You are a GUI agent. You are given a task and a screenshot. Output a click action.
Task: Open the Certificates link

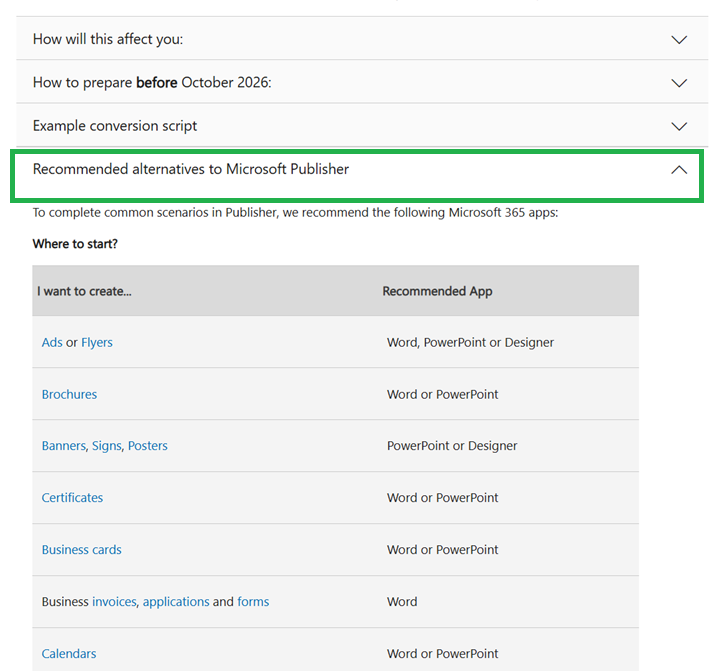(x=72, y=498)
